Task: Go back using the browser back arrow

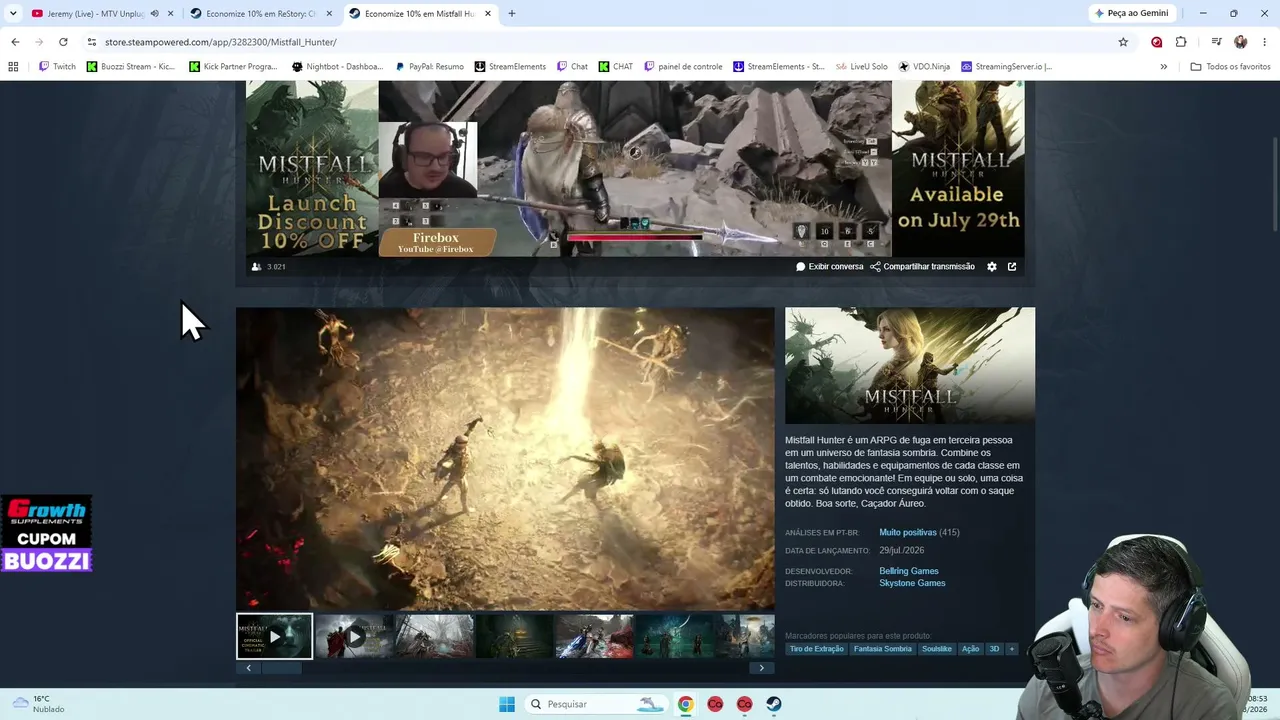Action: (15, 42)
